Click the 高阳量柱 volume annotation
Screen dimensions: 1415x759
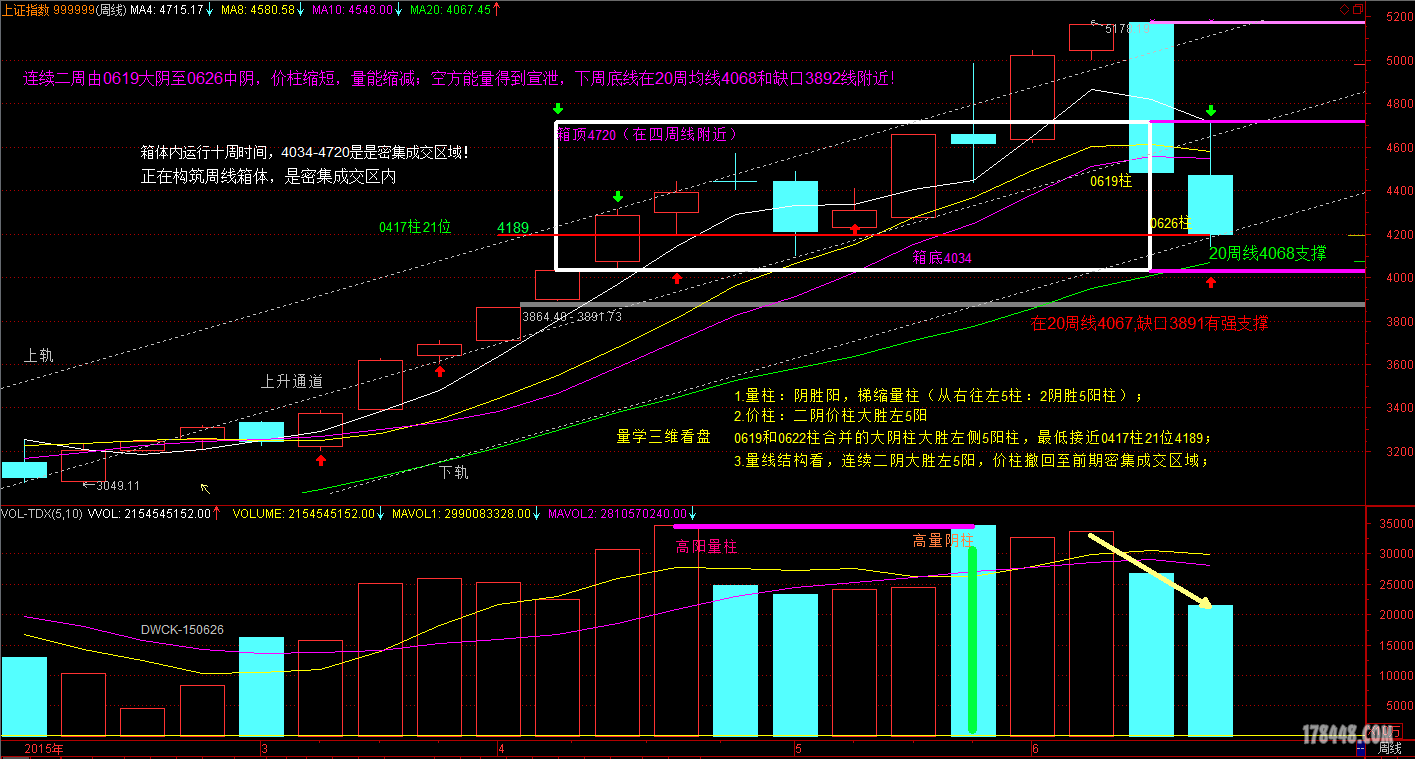[x=706, y=546]
